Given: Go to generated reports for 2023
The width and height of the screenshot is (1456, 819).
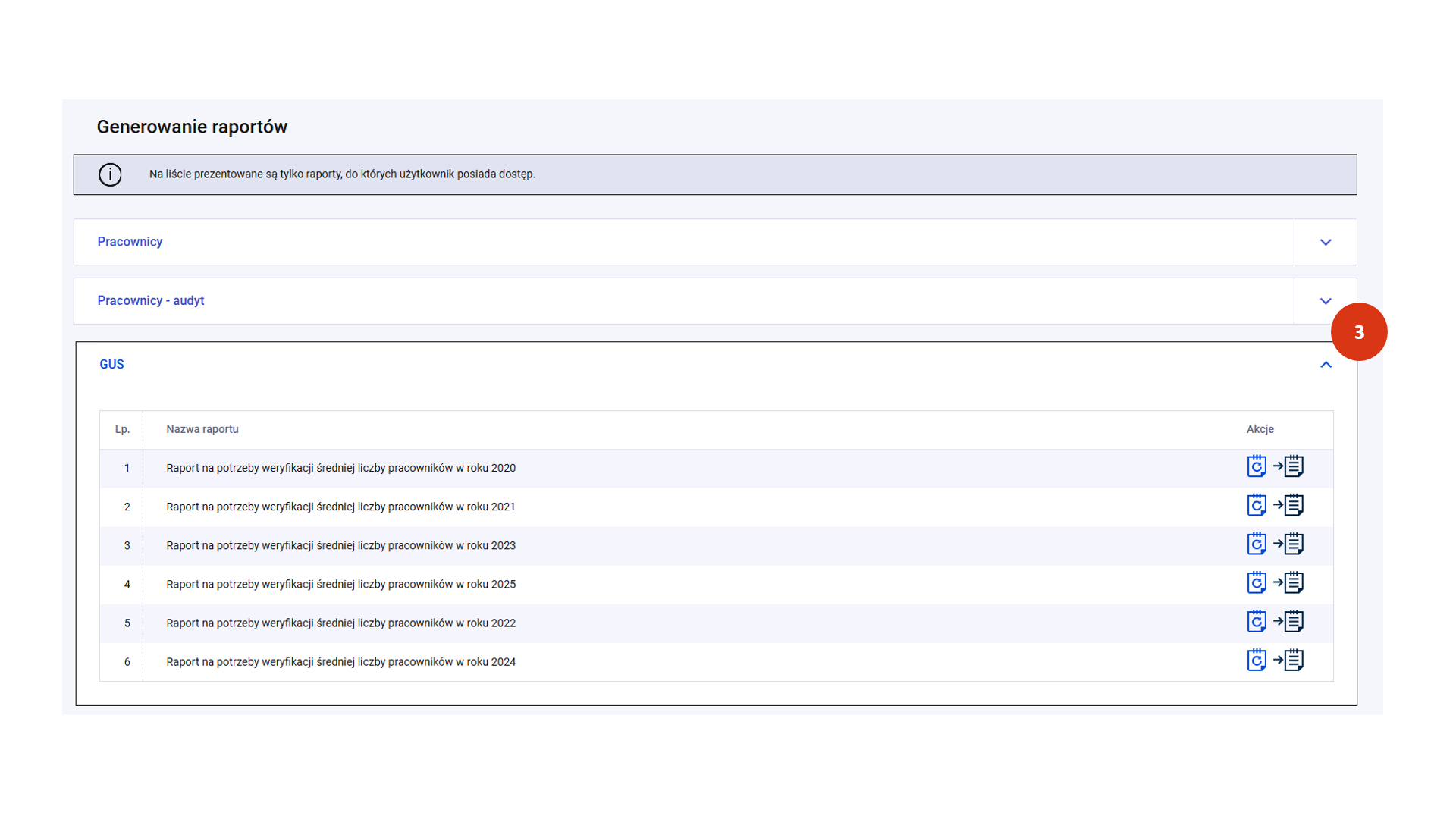Looking at the screenshot, I should point(1289,544).
